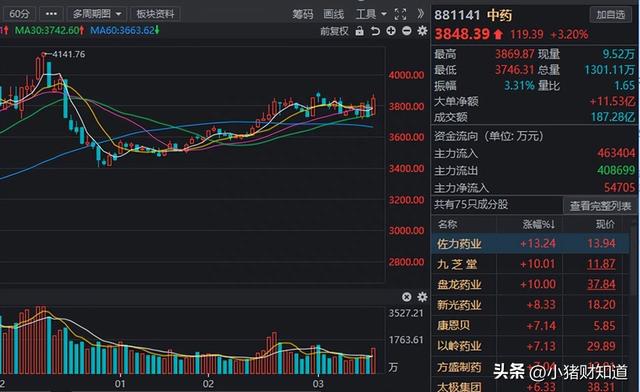Select the 画线 drawing tool menu

(x=333, y=15)
